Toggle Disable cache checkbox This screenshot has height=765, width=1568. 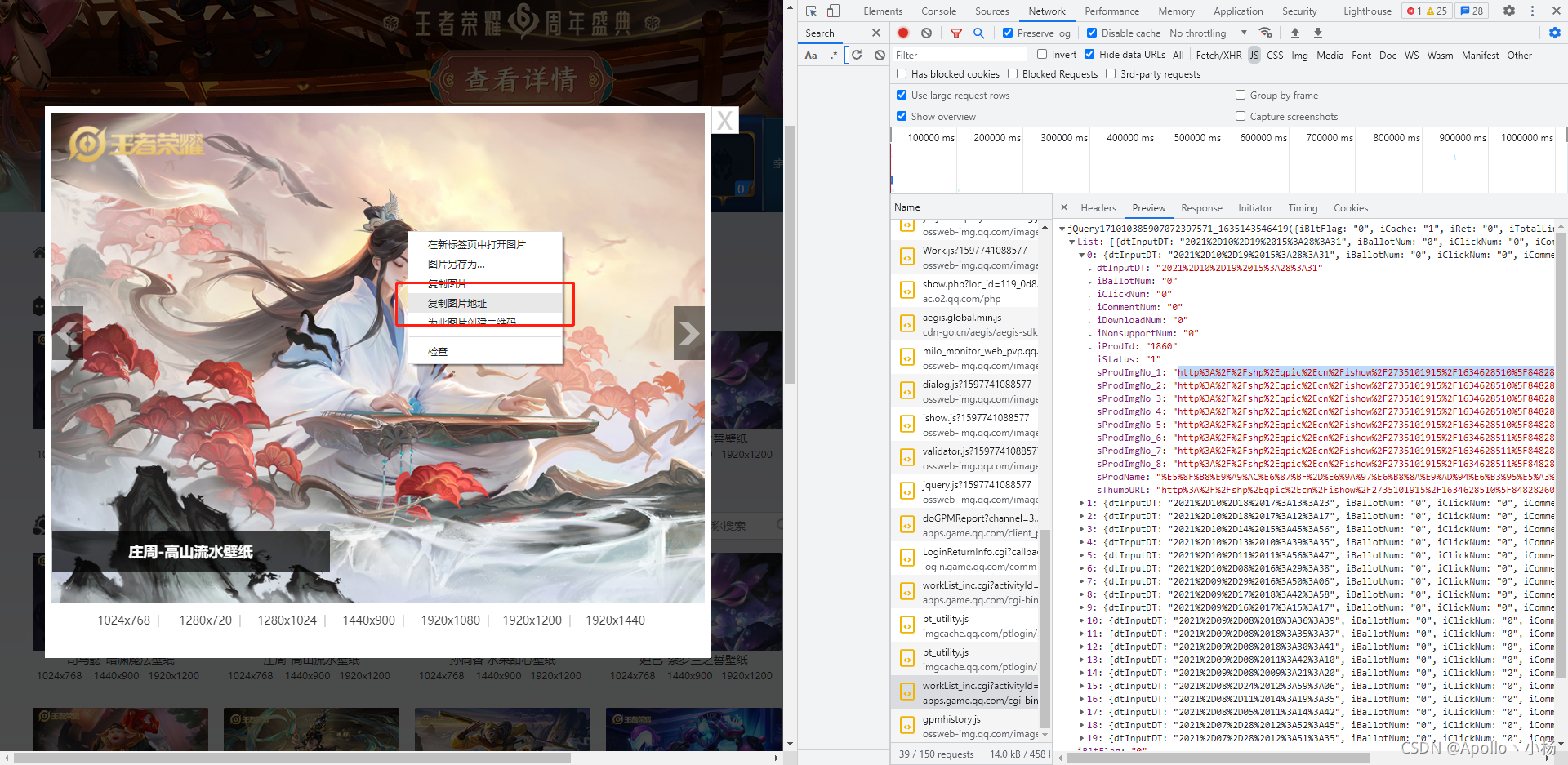tap(1092, 33)
